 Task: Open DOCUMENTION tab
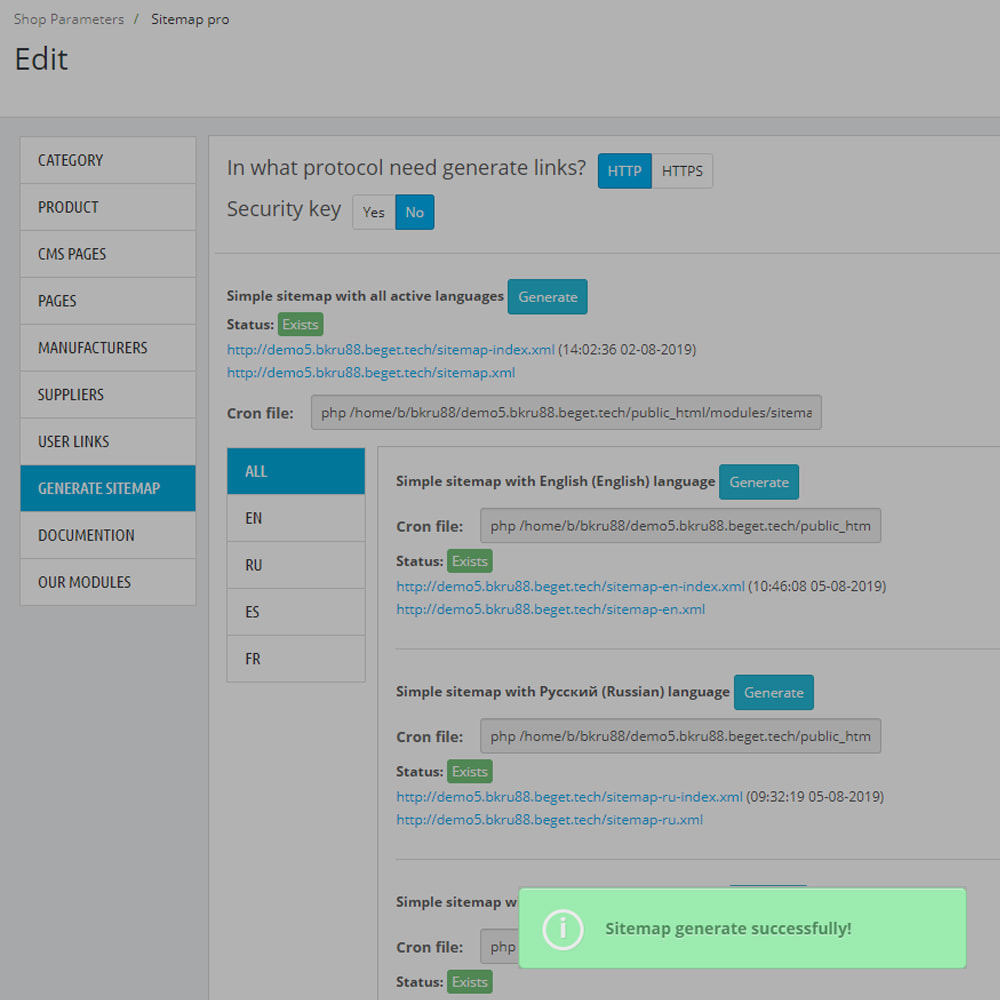(108, 535)
